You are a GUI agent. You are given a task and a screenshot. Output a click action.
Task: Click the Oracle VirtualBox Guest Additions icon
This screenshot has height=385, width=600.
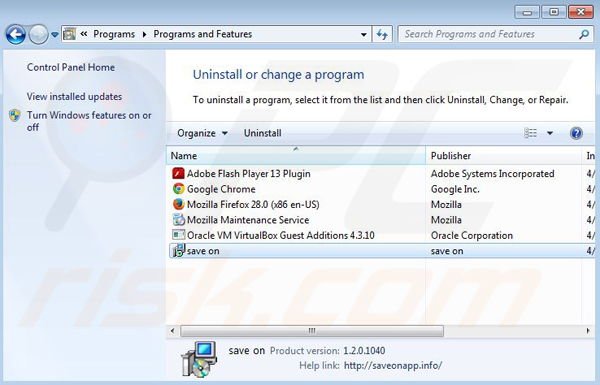click(x=178, y=235)
